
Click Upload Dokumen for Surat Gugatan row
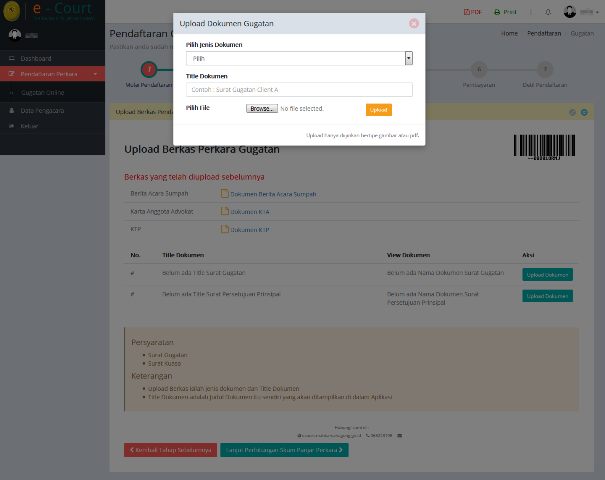pos(547,274)
